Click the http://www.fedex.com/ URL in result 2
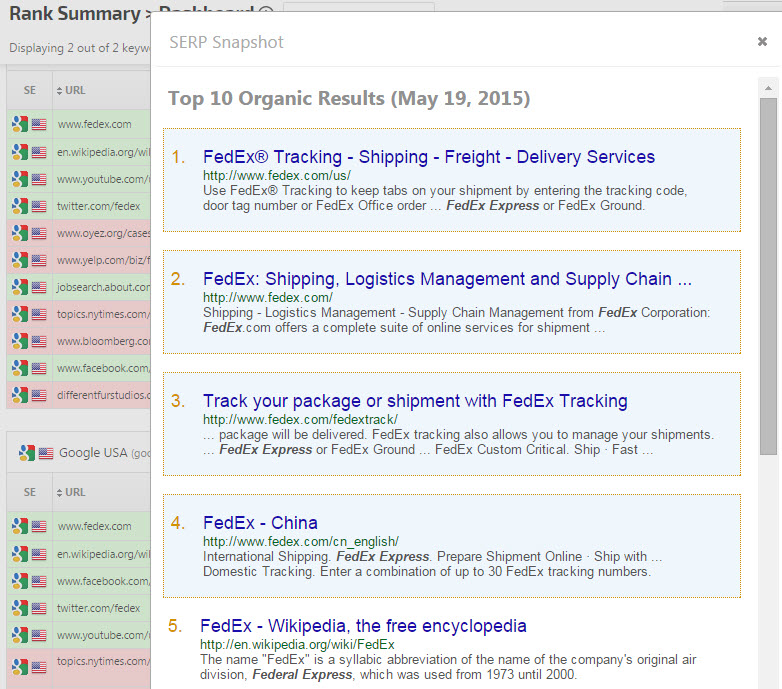This screenshot has width=782, height=689. (268, 298)
